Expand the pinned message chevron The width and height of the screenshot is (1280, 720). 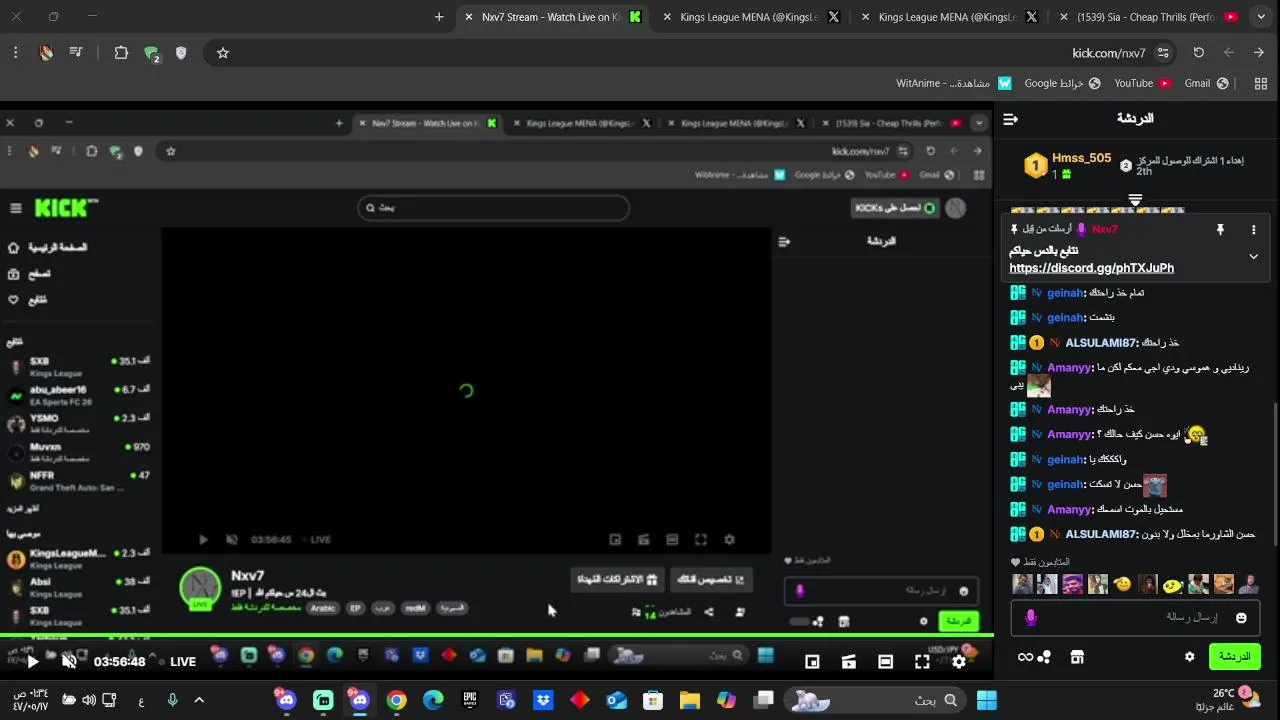tap(1253, 256)
